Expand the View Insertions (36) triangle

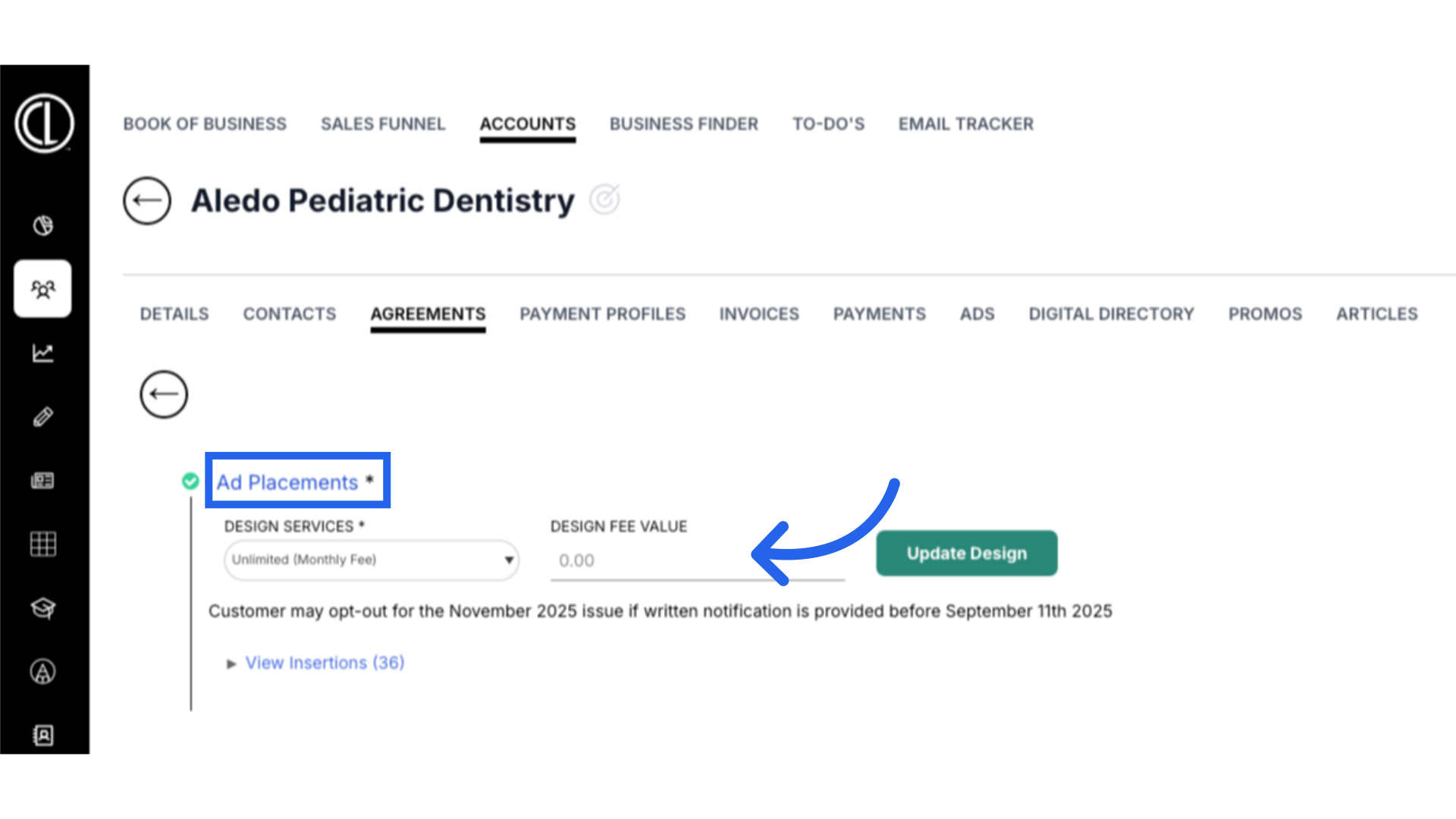(x=231, y=664)
